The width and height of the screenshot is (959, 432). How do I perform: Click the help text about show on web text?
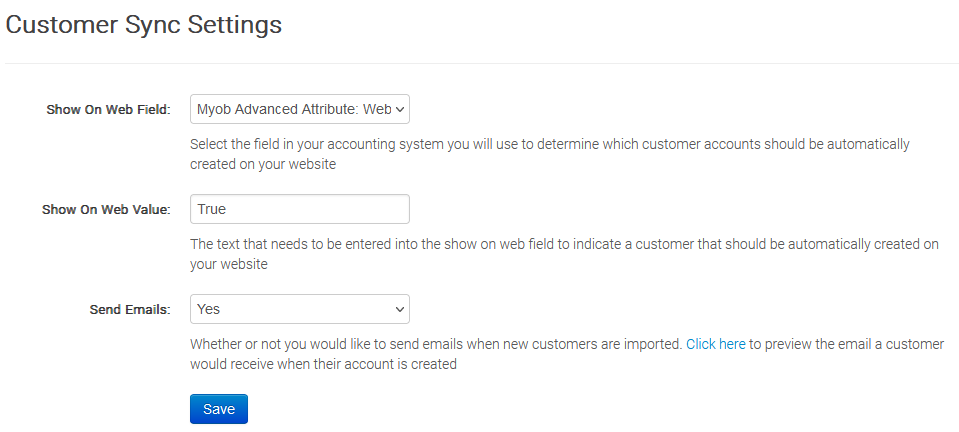pyautogui.click(x=564, y=244)
